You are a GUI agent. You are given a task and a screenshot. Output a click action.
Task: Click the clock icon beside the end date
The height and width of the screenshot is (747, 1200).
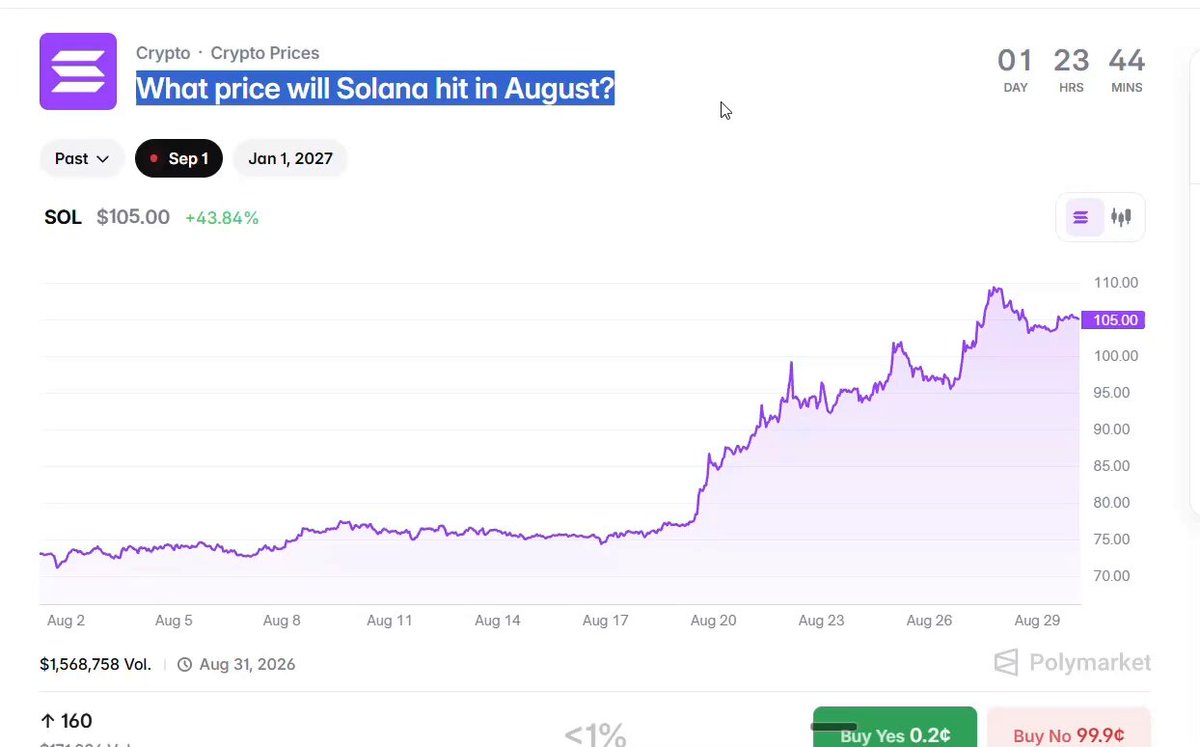pos(185,664)
